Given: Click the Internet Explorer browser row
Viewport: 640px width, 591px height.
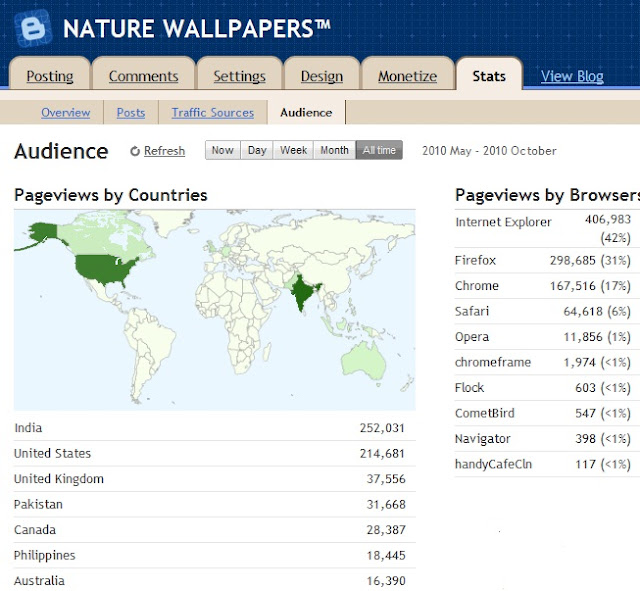Looking at the screenshot, I should pyautogui.click(x=547, y=229).
